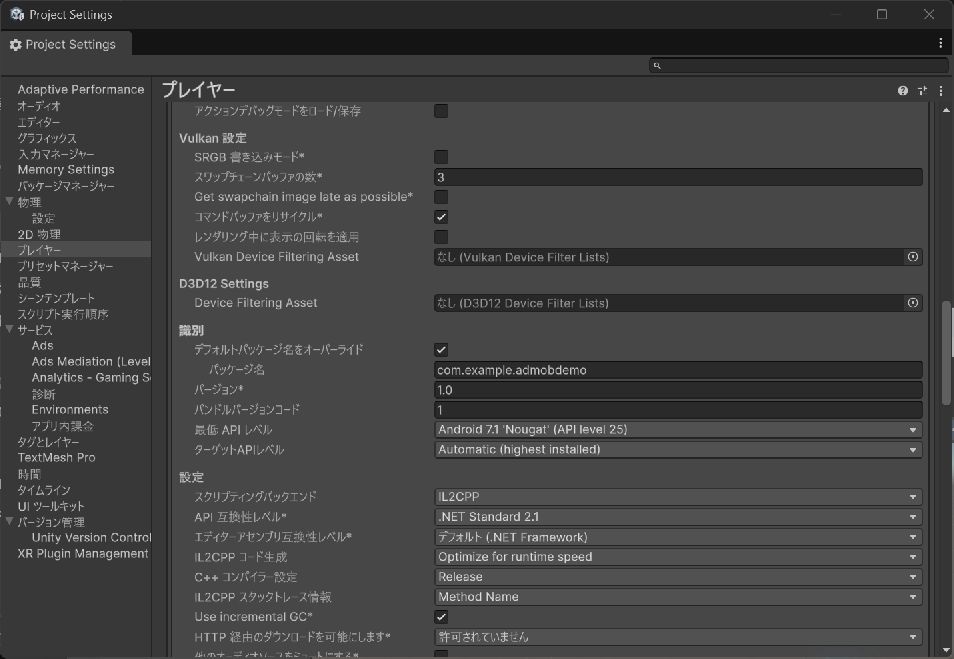The width and height of the screenshot is (954, 659).
Task: Click the preset sliders icon in Player header
Action: coord(922,91)
